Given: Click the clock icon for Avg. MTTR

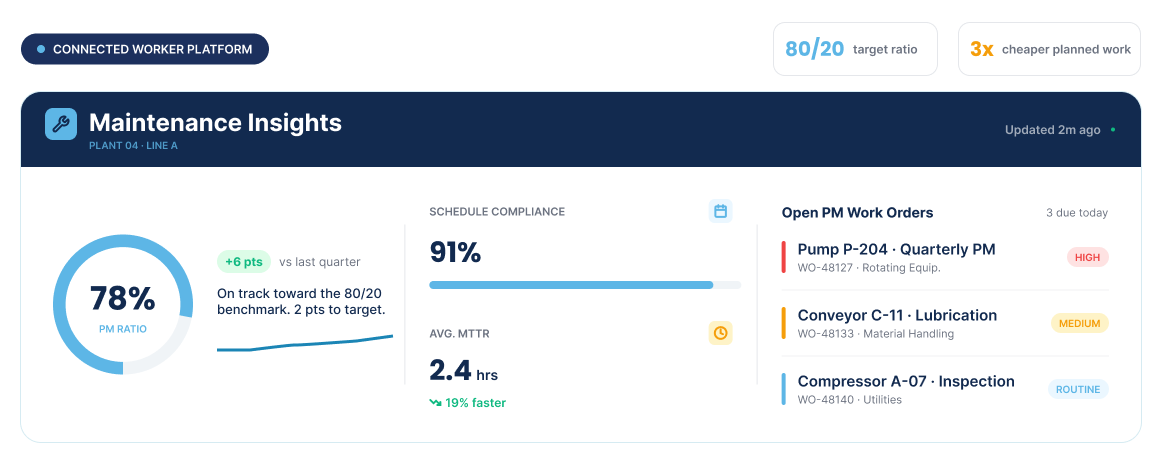Looking at the screenshot, I should pyautogui.click(x=720, y=333).
